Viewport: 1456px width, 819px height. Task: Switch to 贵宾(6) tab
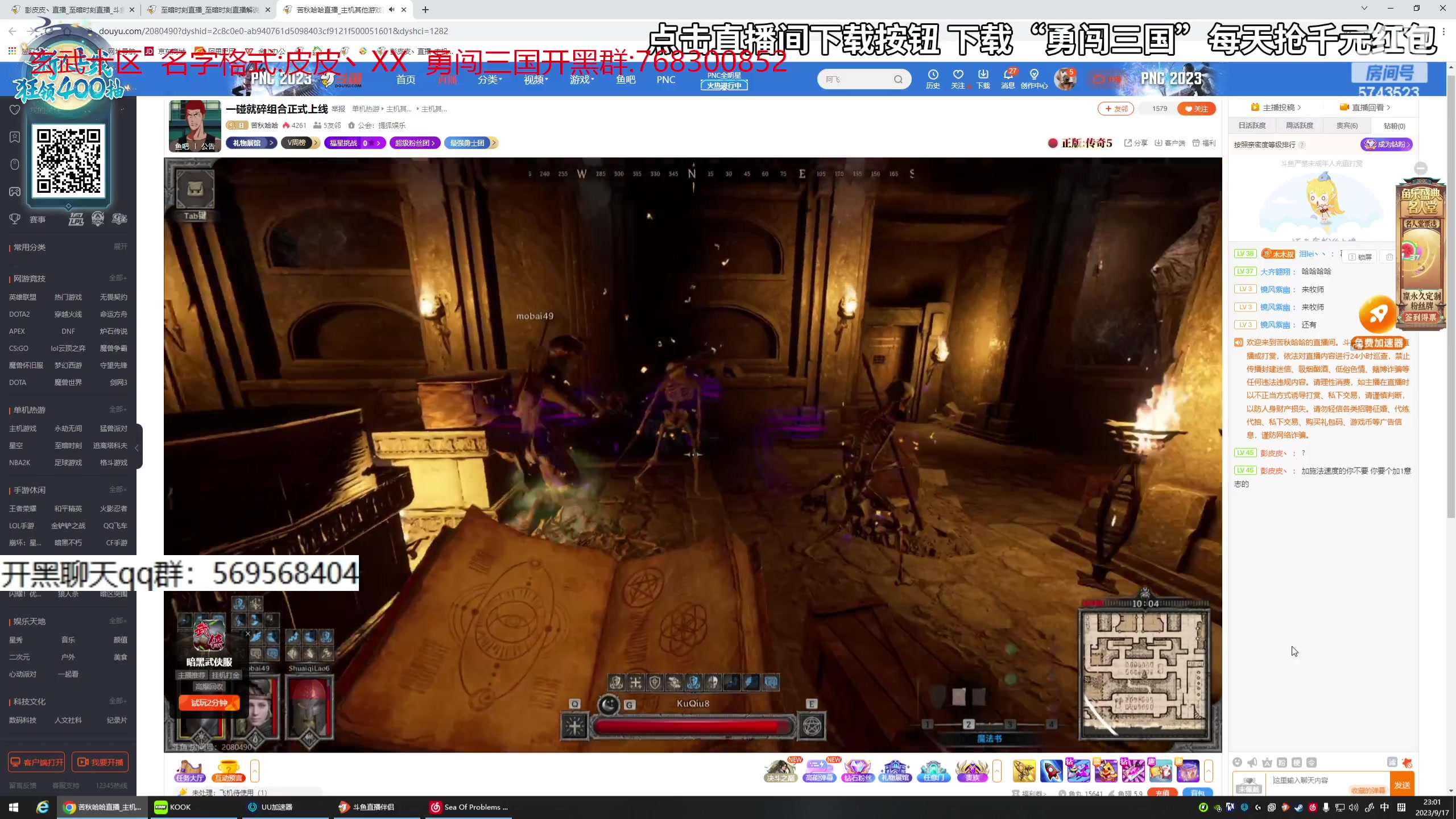click(1347, 126)
